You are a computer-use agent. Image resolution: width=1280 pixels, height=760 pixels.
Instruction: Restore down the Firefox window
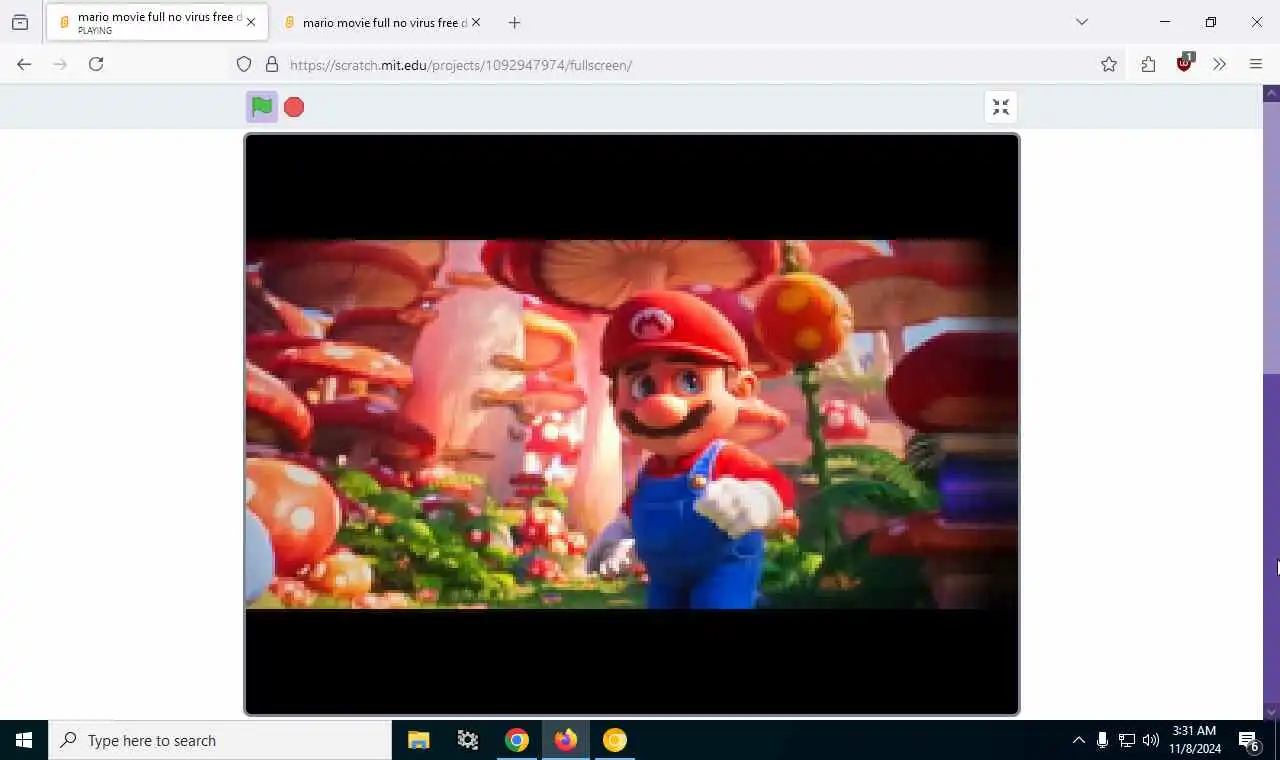point(1211,22)
